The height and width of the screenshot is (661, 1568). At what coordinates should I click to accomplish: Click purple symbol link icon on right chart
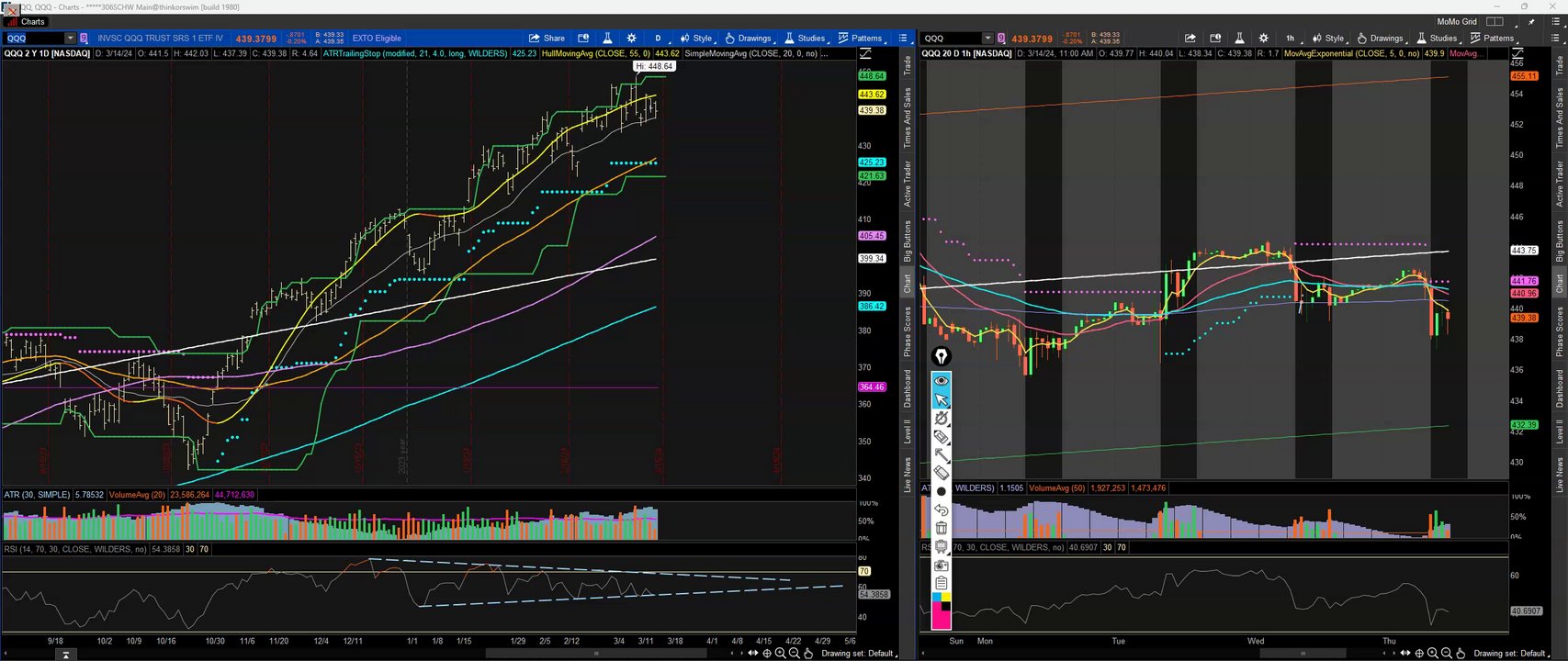(1003, 39)
